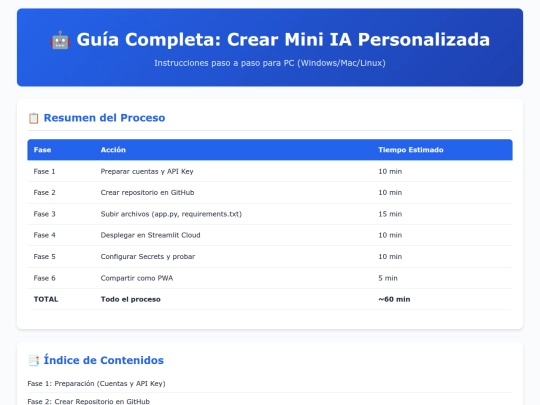Select the 'TOTAL' row label
Viewport: 540px width, 405px height.
pyautogui.click(x=46, y=299)
